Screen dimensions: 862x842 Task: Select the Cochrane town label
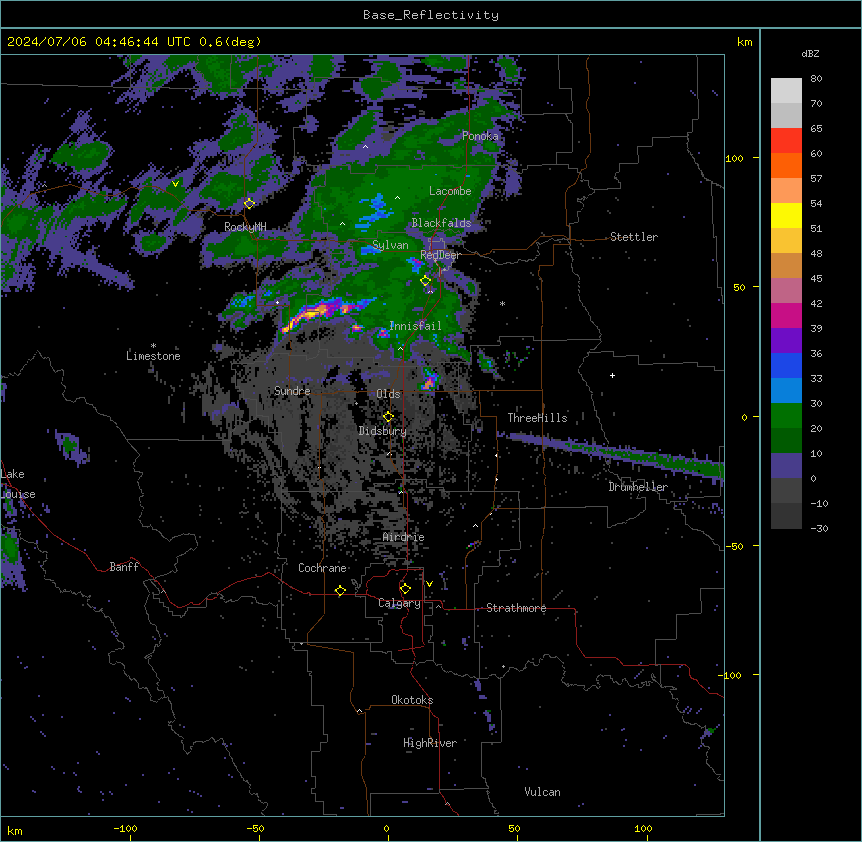[x=322, y=568]
